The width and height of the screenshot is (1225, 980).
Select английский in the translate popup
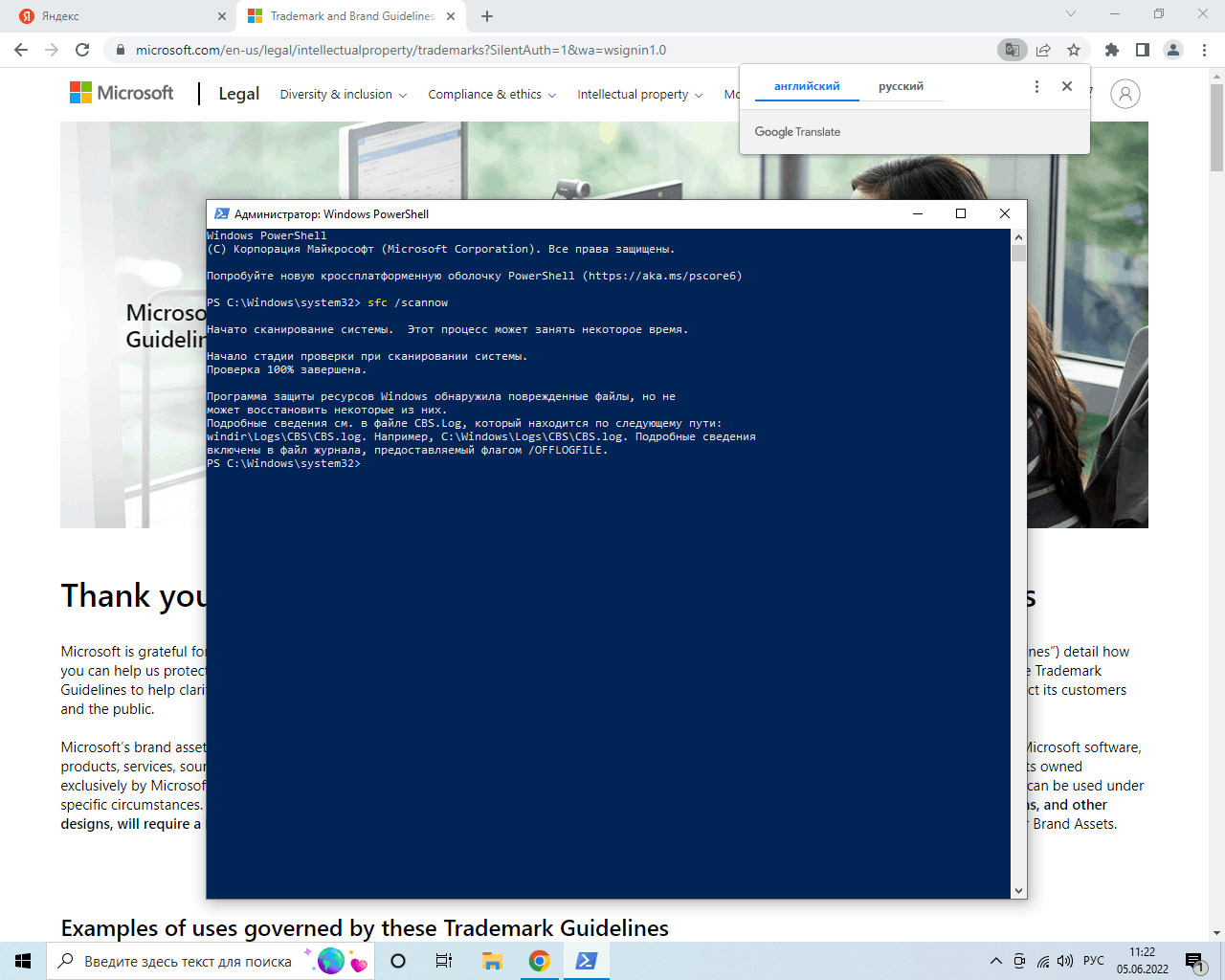tap(807, 86)
